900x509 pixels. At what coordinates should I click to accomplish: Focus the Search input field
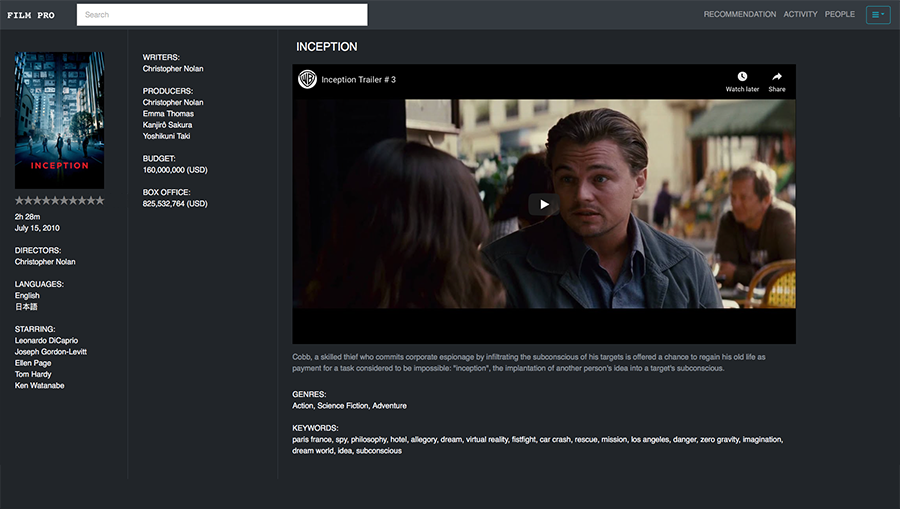(x=222, y=15)
